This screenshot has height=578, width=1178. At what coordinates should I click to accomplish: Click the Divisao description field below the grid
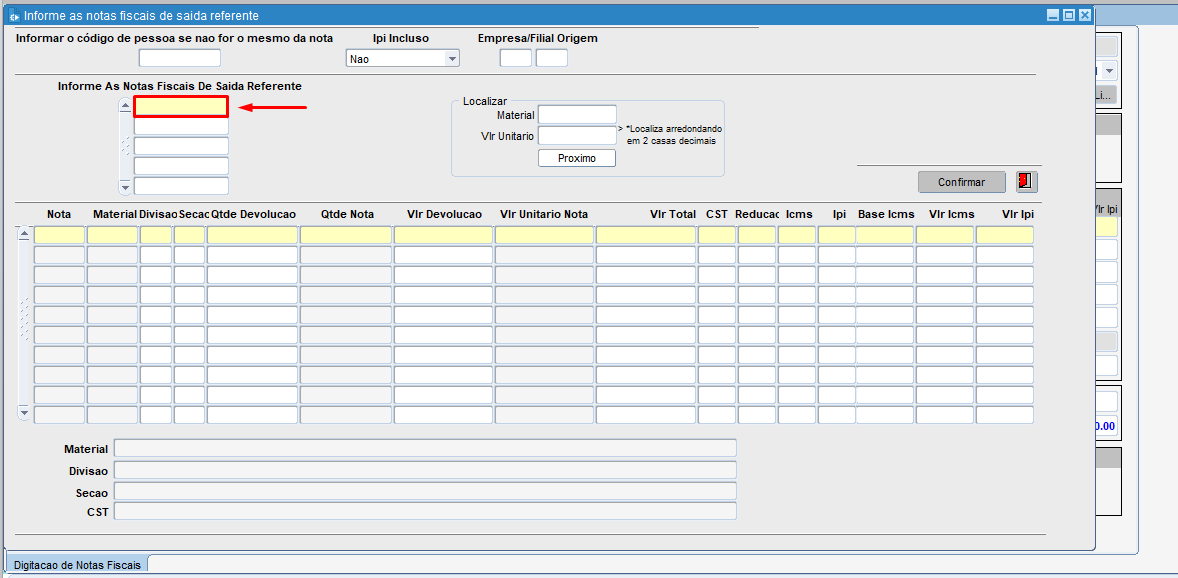(x=424, y=471)
